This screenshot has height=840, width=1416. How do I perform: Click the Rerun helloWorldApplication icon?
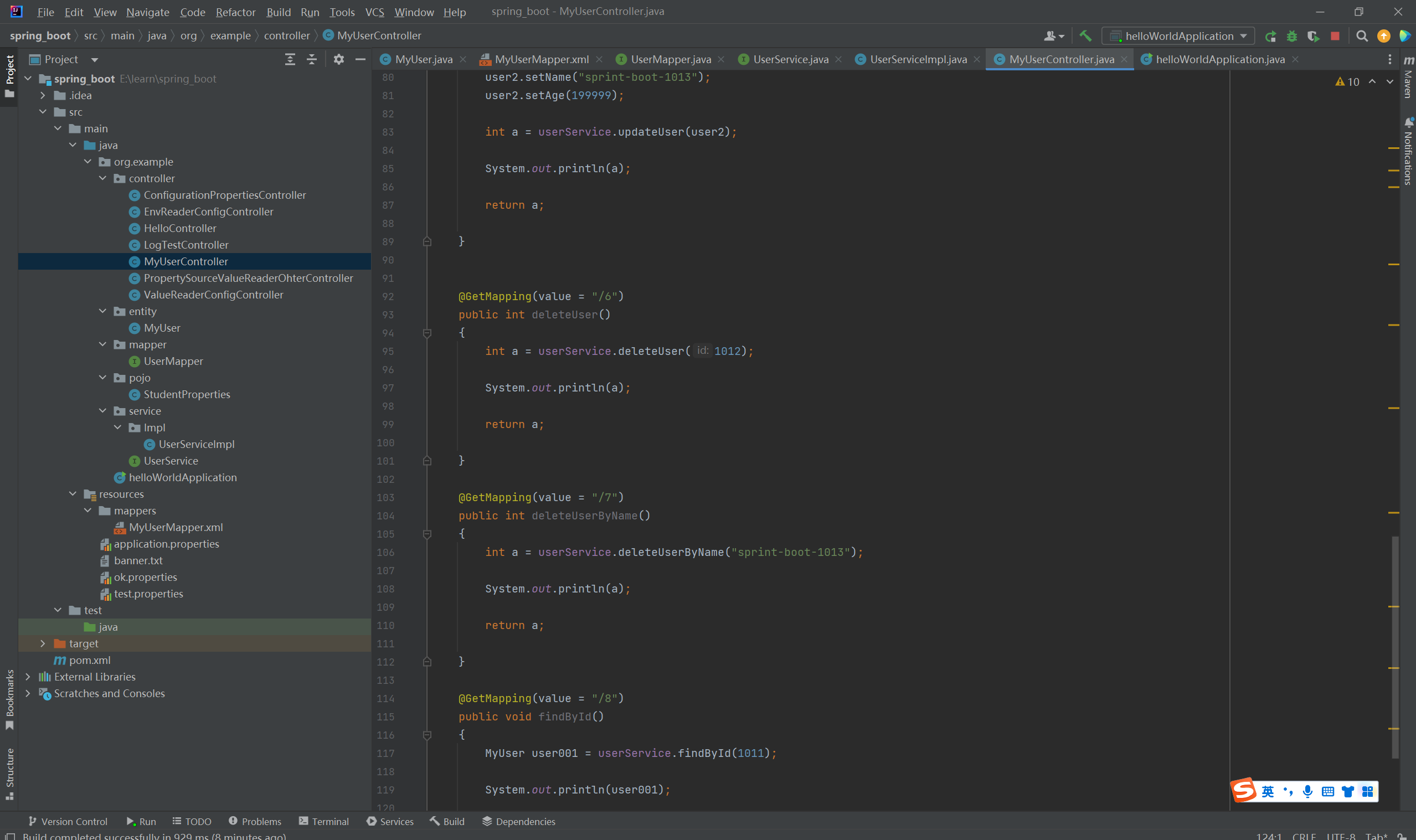pyautogui.click(x=1270, y=36)
